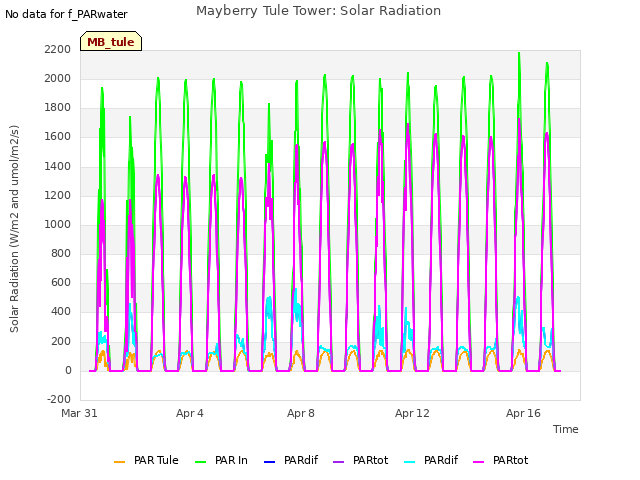Viewport: 640px width, 480px height.
Task: Select the 'PAR Tule' legend label
Action: click(156, 460)
